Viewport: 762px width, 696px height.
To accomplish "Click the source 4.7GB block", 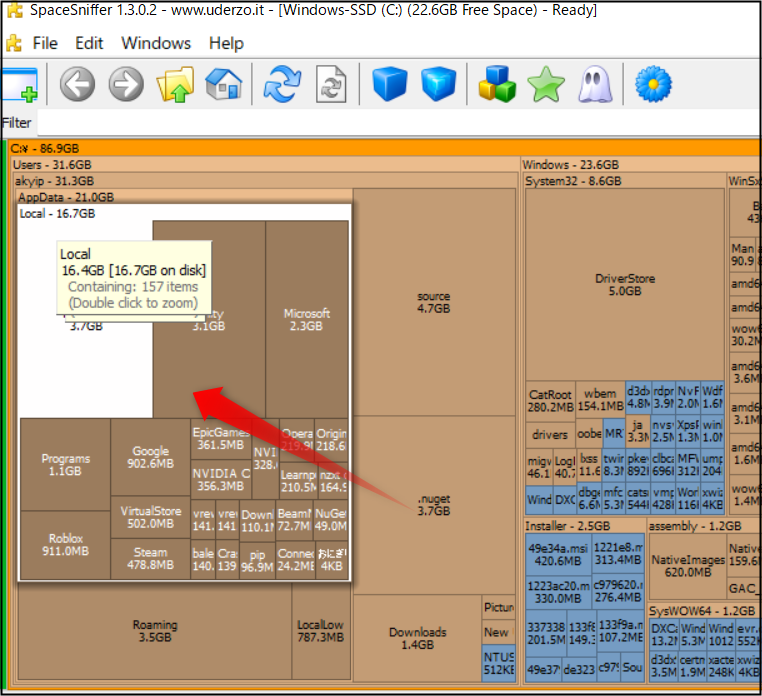I will click(434, 302).
